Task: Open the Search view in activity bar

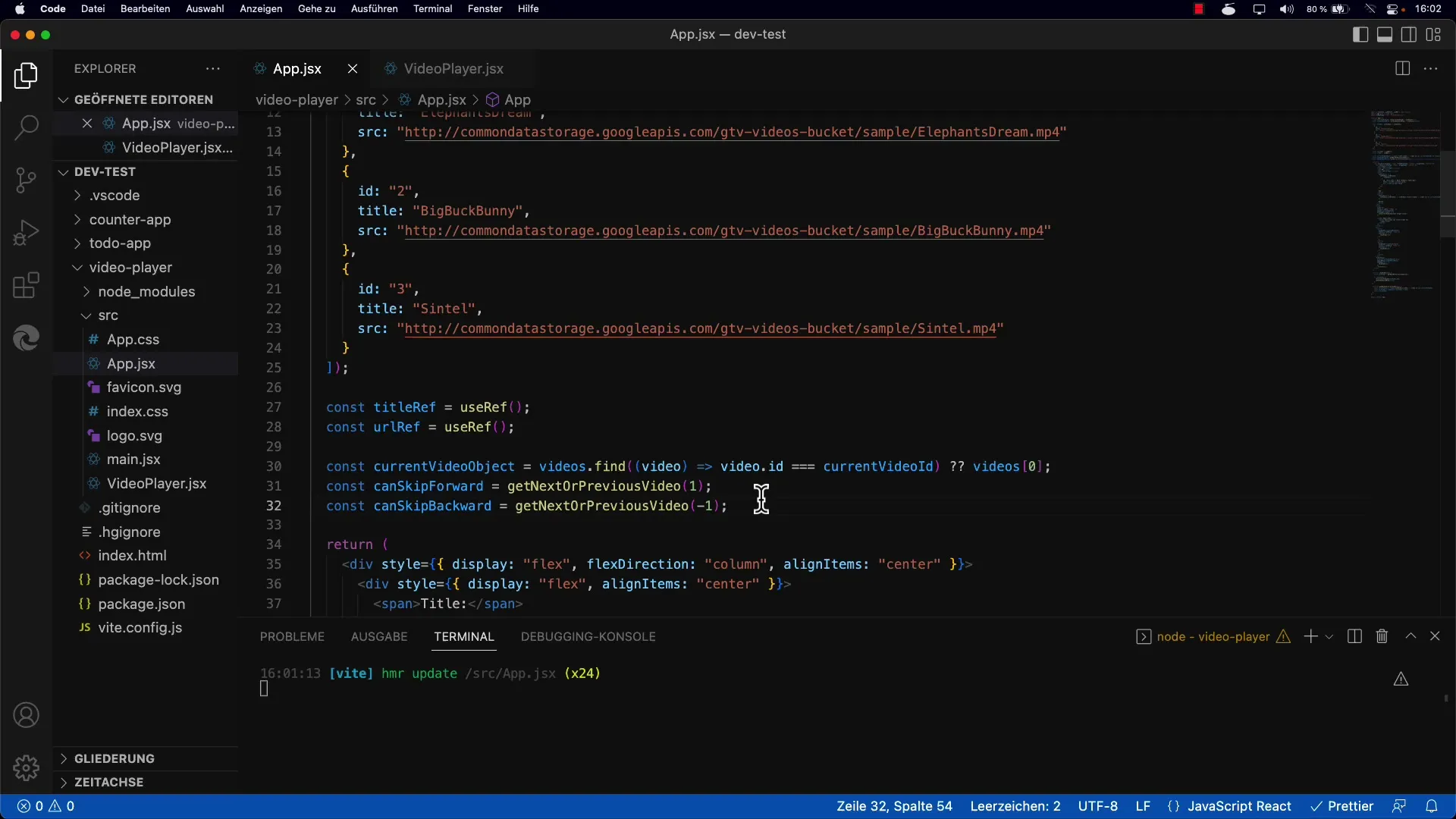Action: point(26,127)
